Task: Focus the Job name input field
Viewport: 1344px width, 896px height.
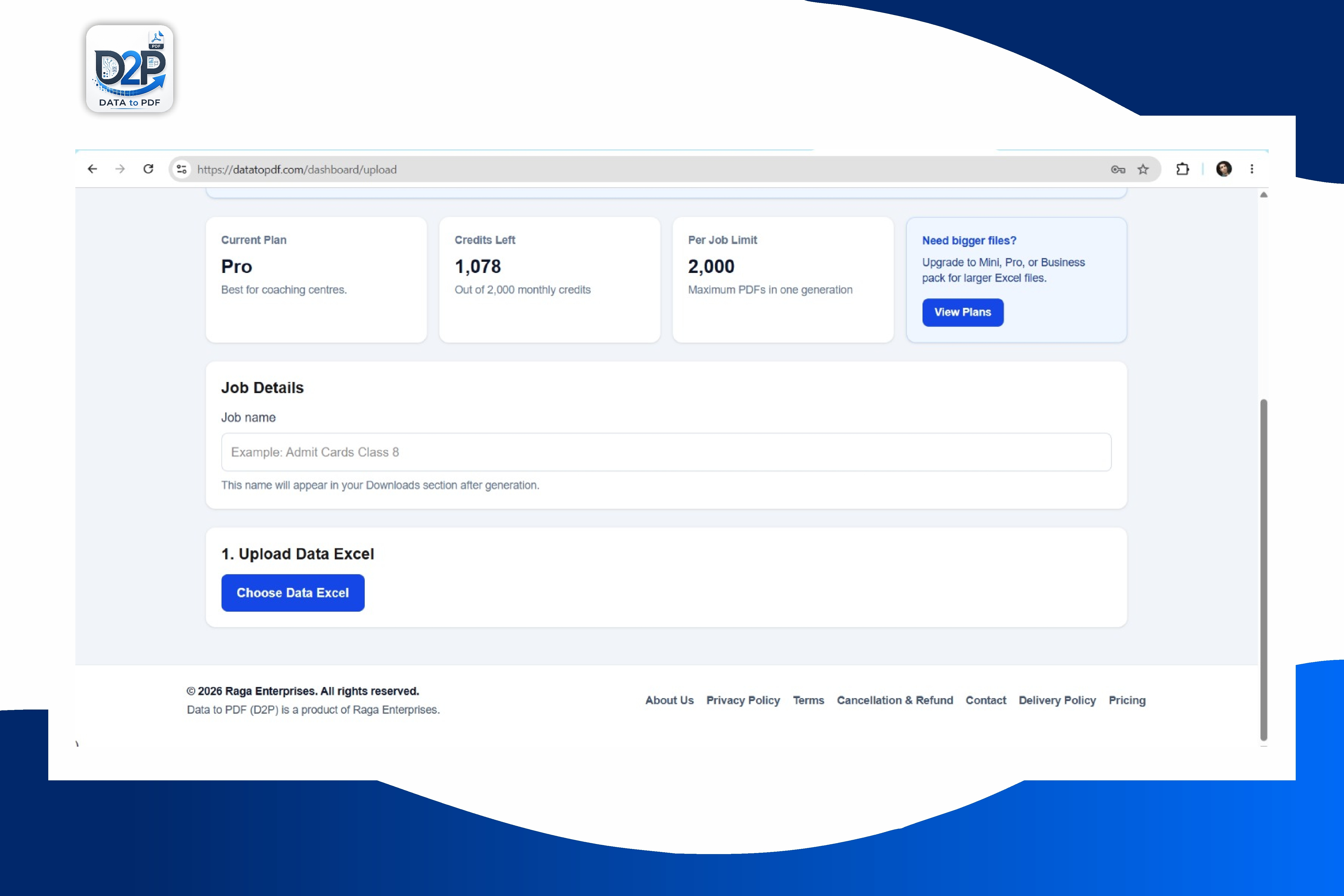Action: tap(666, 452)
